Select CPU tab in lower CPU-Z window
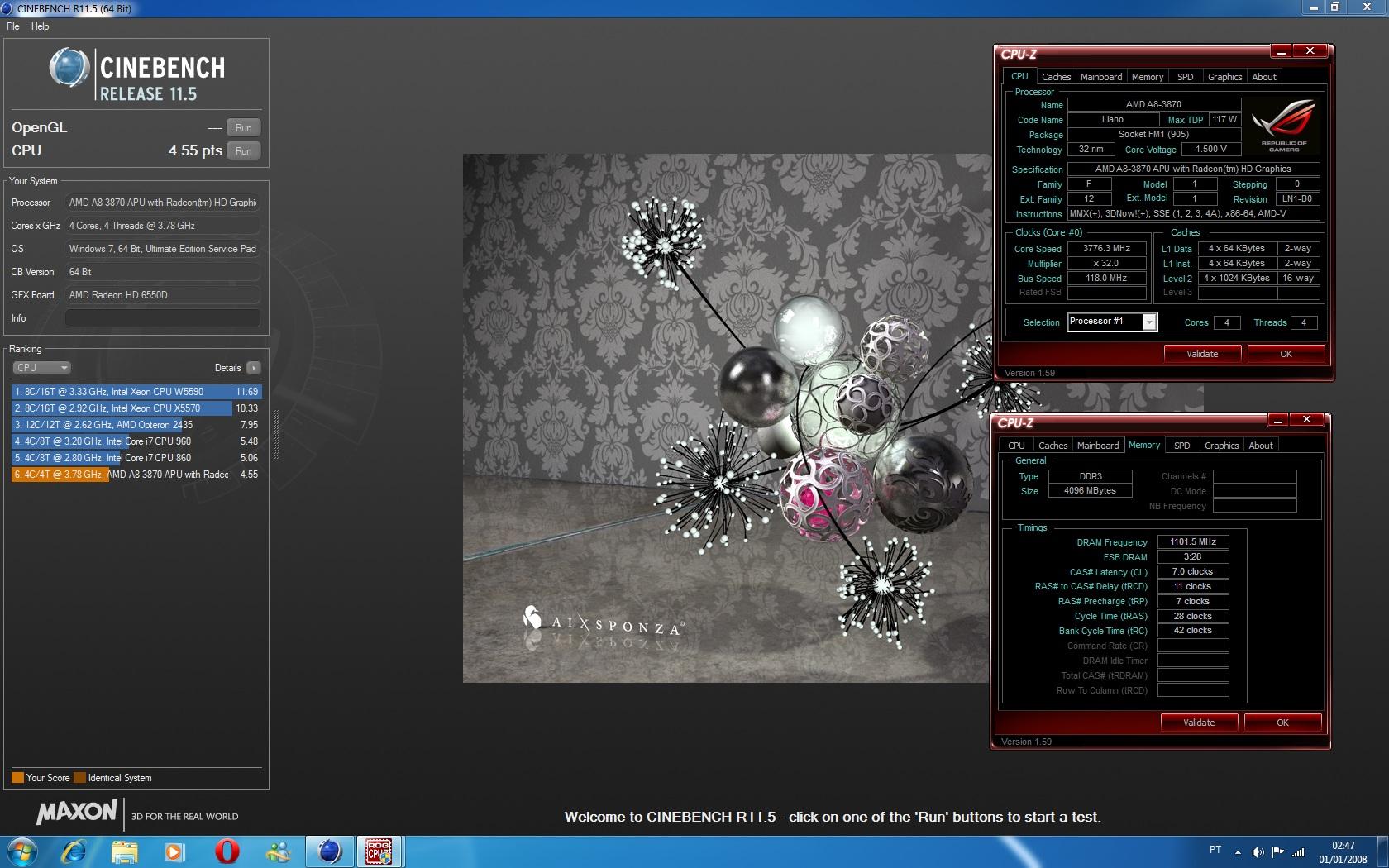The width and height of the screenshot is (1389, 868). (1016, 446)
